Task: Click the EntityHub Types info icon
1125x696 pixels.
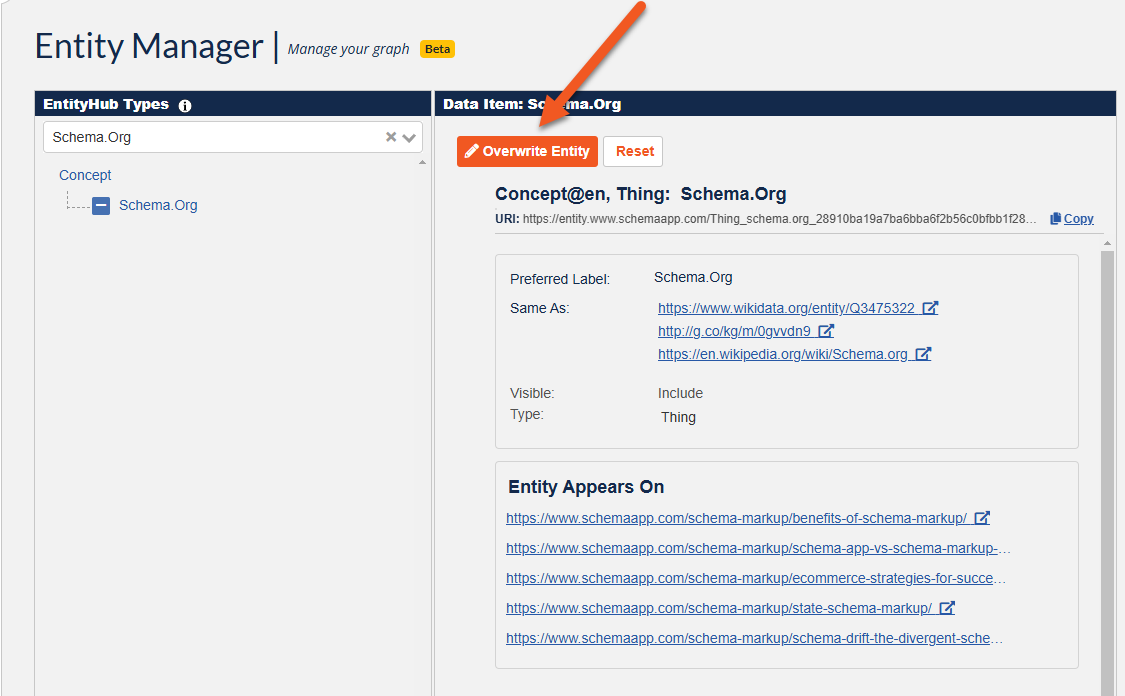Action: click(184, 105)
